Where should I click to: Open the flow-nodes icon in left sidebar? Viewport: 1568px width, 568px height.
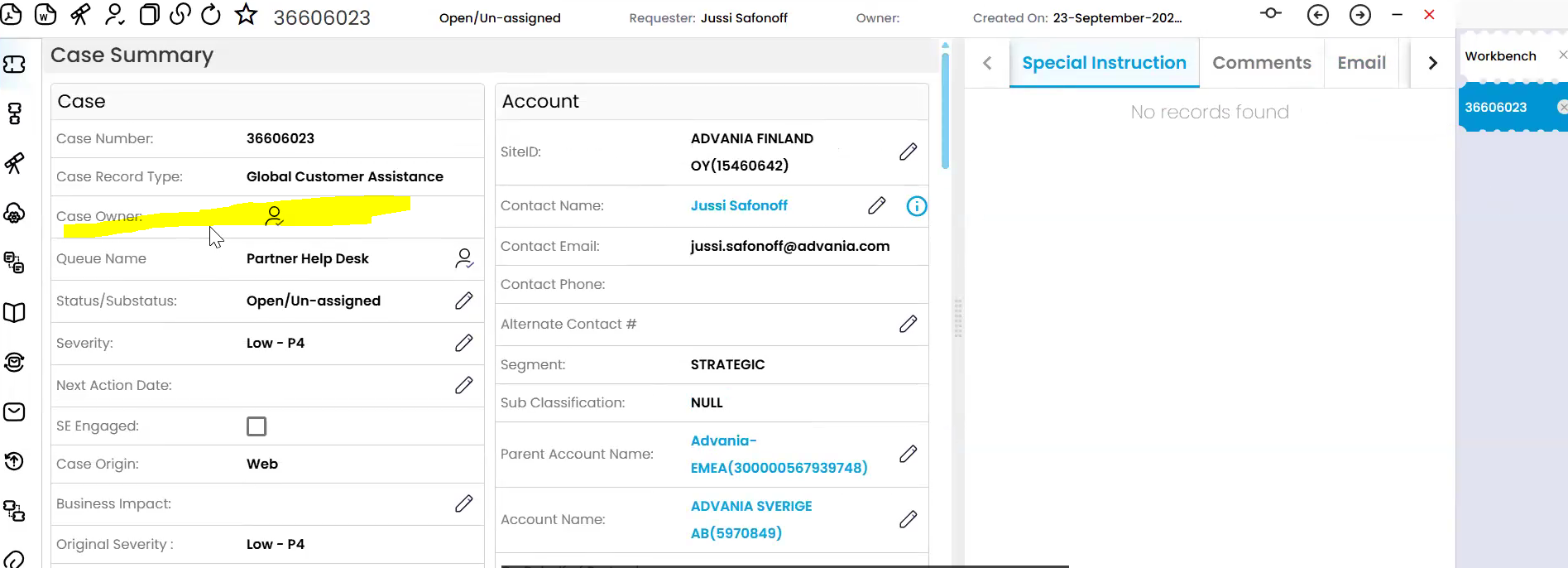14,113
